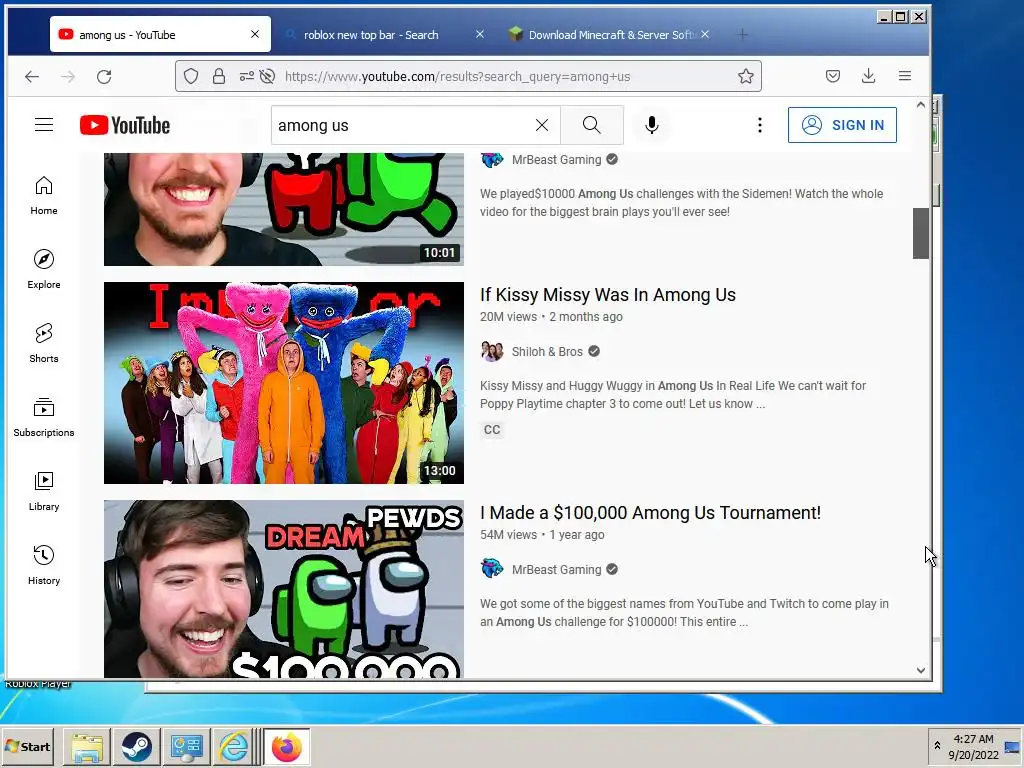
Task: Click the permissions icon in the address bar
Action: point(247,76)
